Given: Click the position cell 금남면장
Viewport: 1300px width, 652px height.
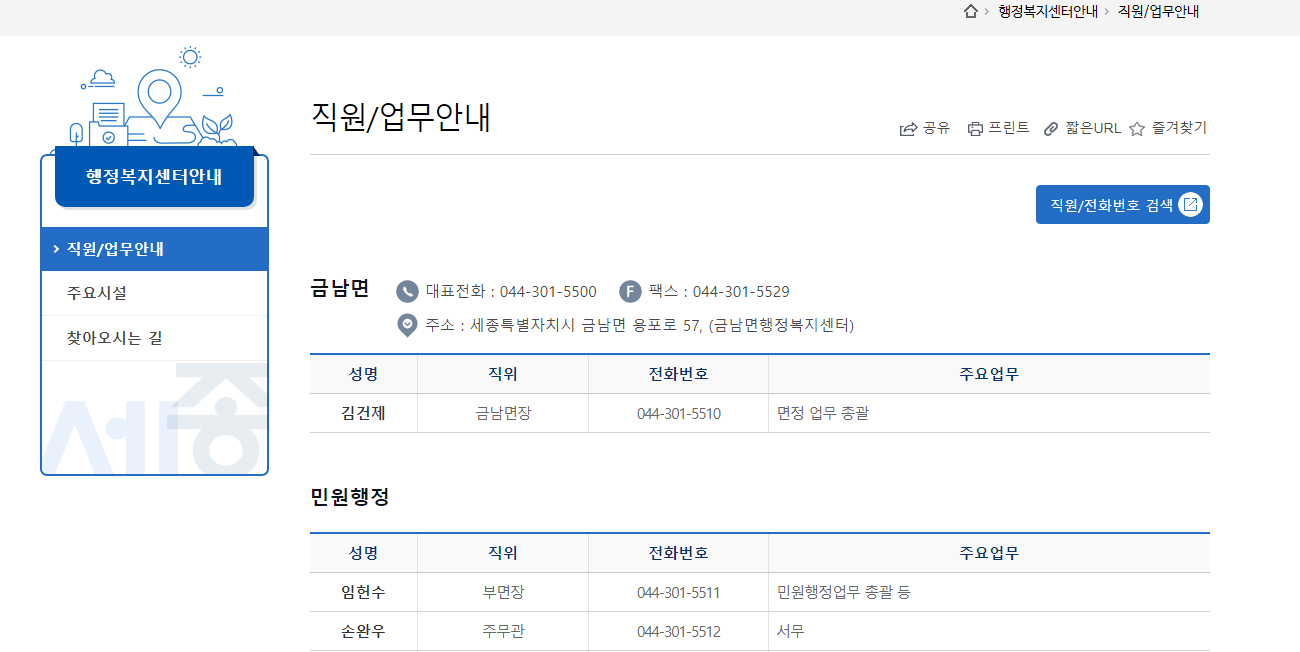Looking at the screenshot, I should point(503,413).
